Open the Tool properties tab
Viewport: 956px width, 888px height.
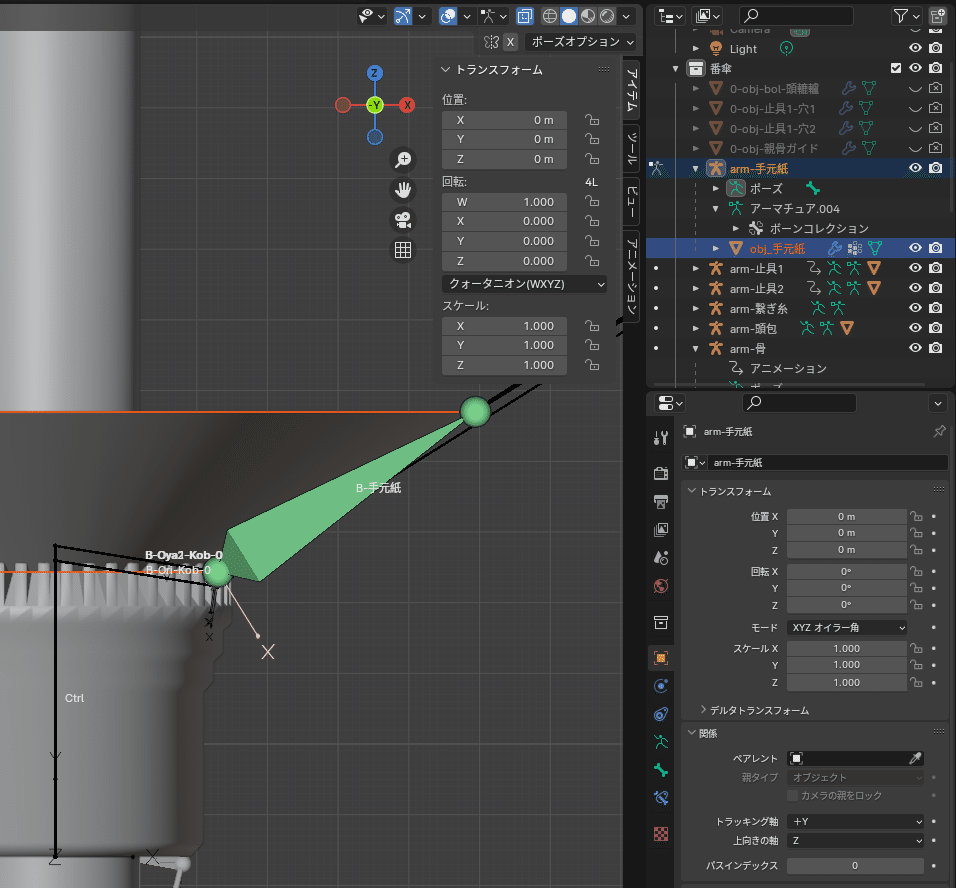[x=661, y=437]
